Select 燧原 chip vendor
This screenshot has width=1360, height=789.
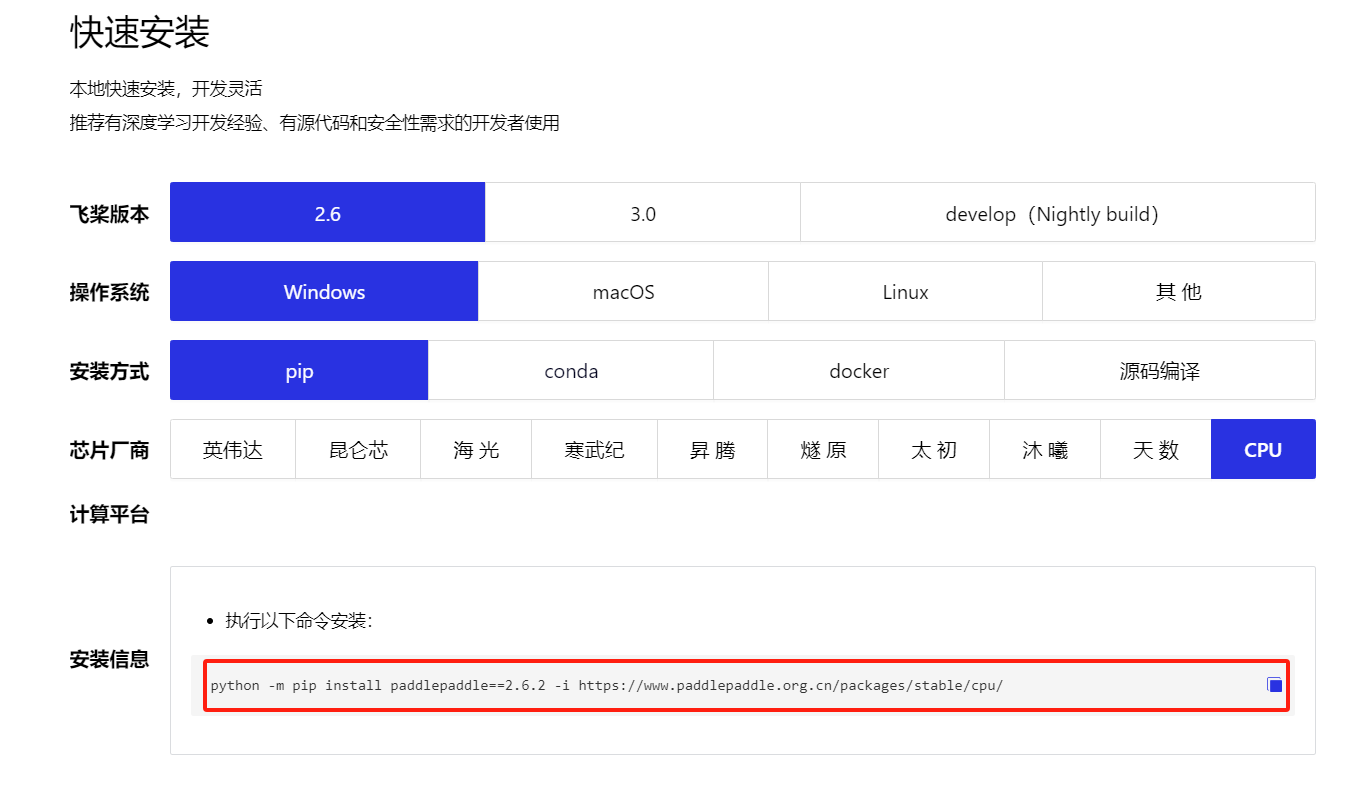[823, 449]
